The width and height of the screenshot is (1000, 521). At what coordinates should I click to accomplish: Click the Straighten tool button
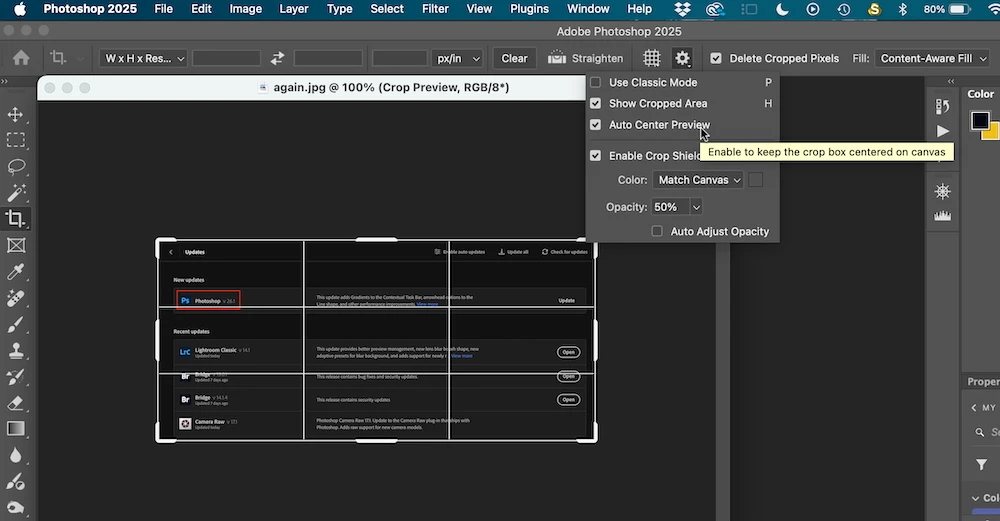(x=585, y=58)
